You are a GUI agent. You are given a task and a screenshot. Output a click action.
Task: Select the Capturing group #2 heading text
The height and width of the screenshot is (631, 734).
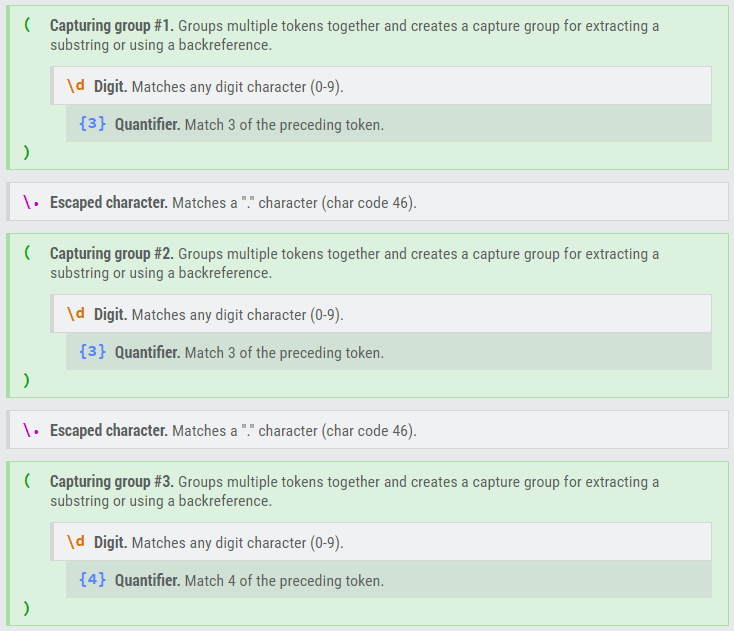(x=112, y=254)
